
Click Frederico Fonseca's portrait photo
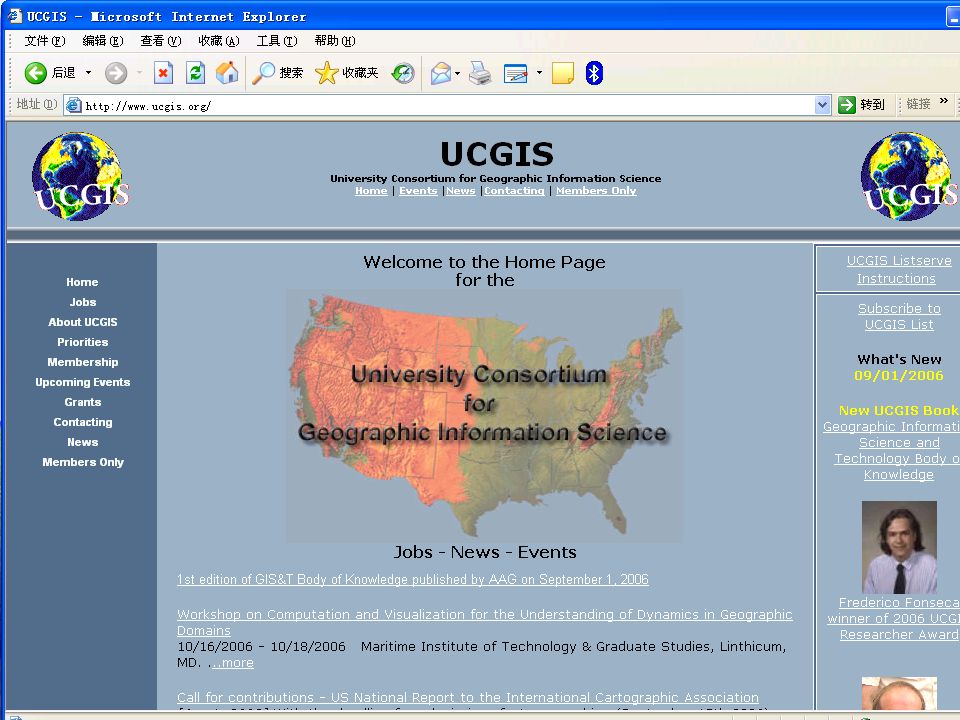tap(899, 547)
